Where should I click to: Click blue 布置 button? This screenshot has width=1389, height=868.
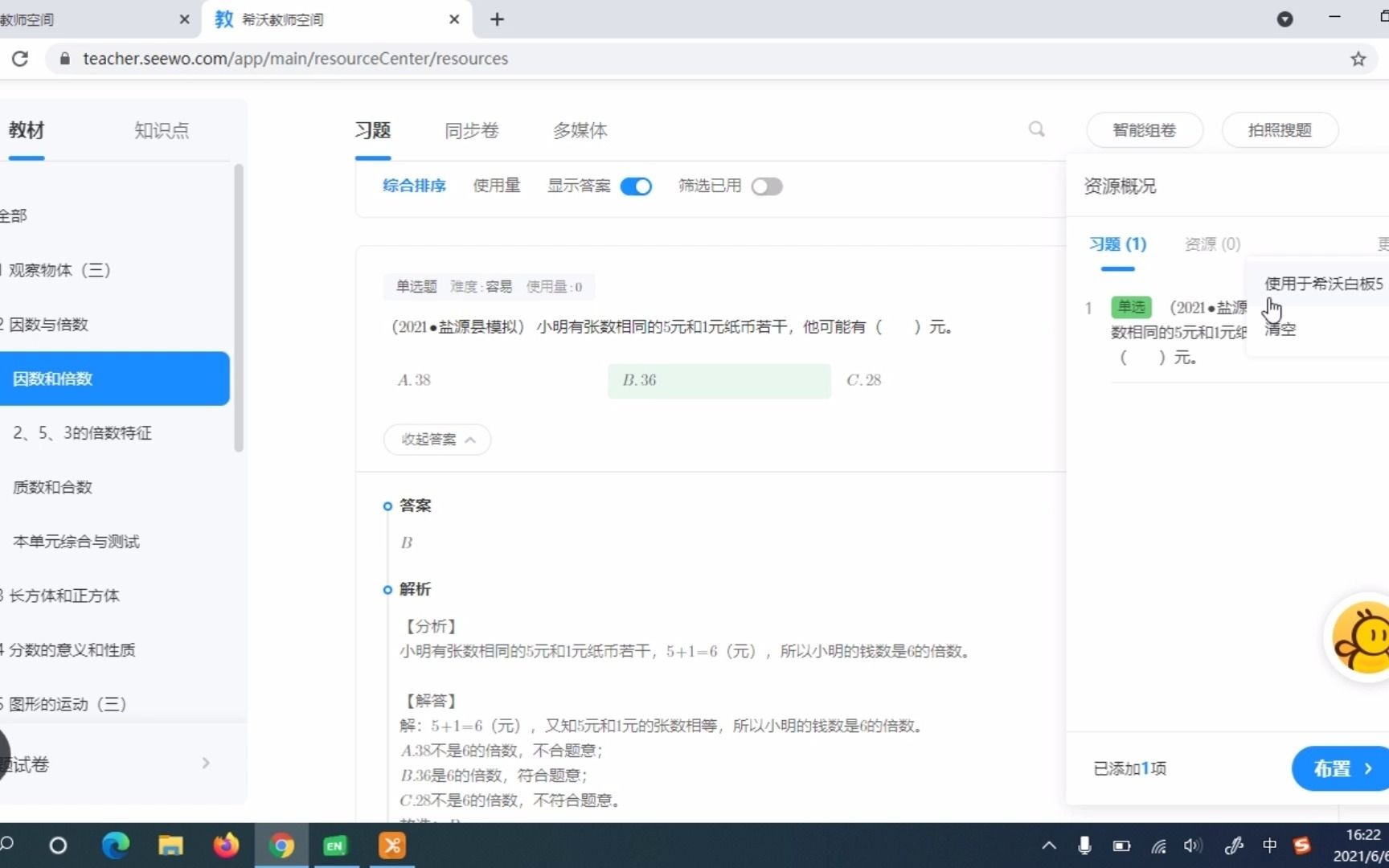1340,768
